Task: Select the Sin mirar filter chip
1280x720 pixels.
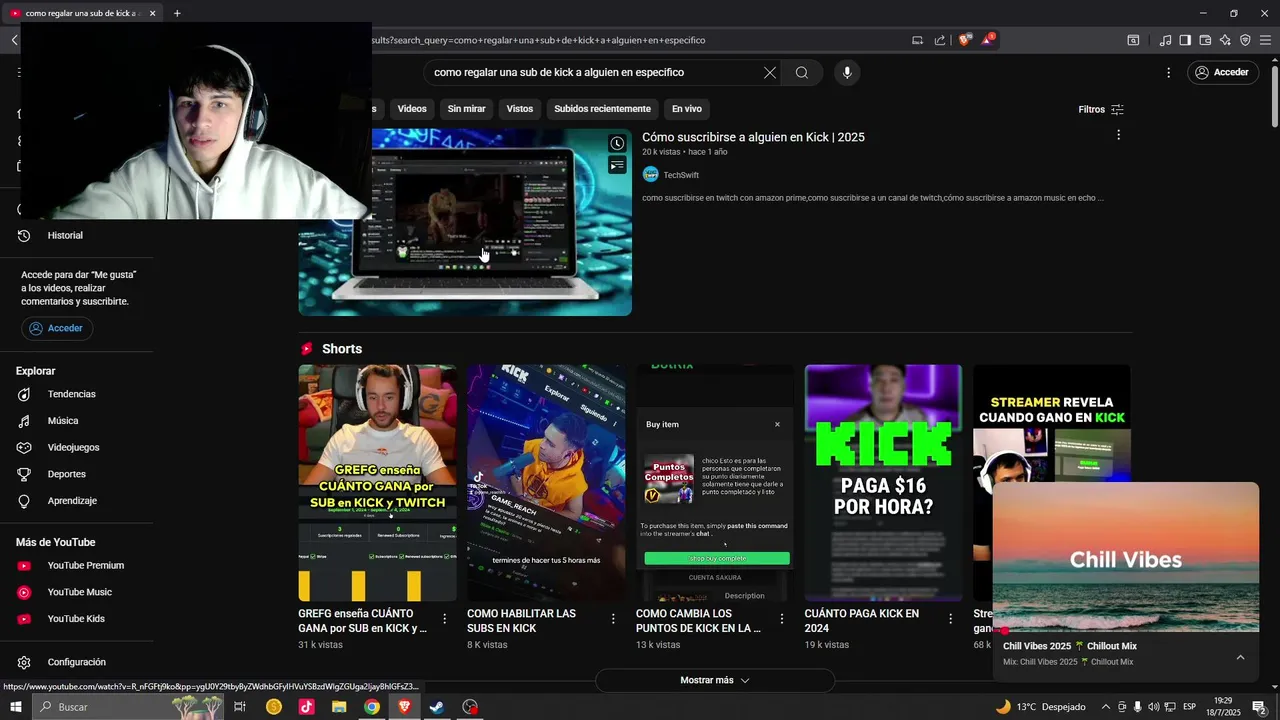Action: coord(467,109)
